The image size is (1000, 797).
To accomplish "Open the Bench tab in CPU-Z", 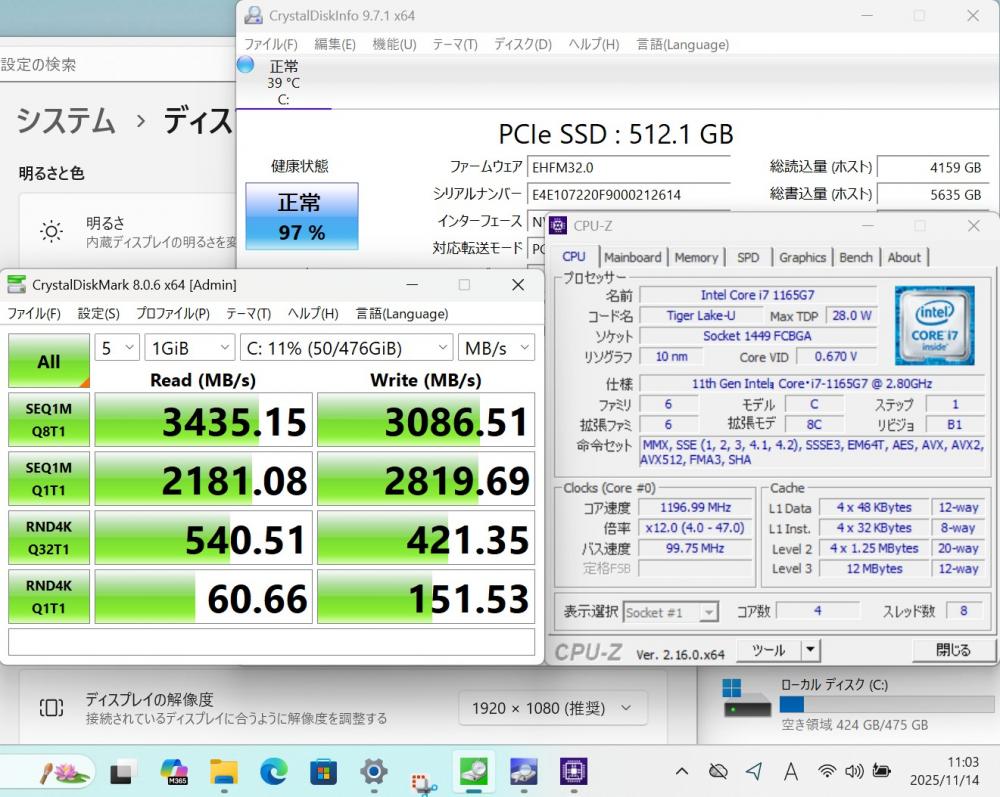I will 855,257.
